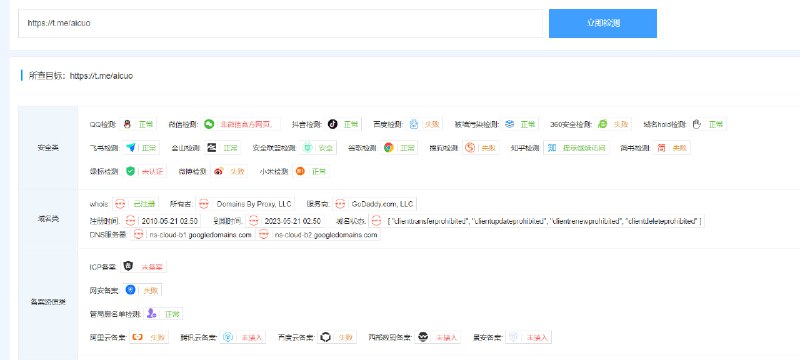Click the whois row red icon

[x=119, y=204]
